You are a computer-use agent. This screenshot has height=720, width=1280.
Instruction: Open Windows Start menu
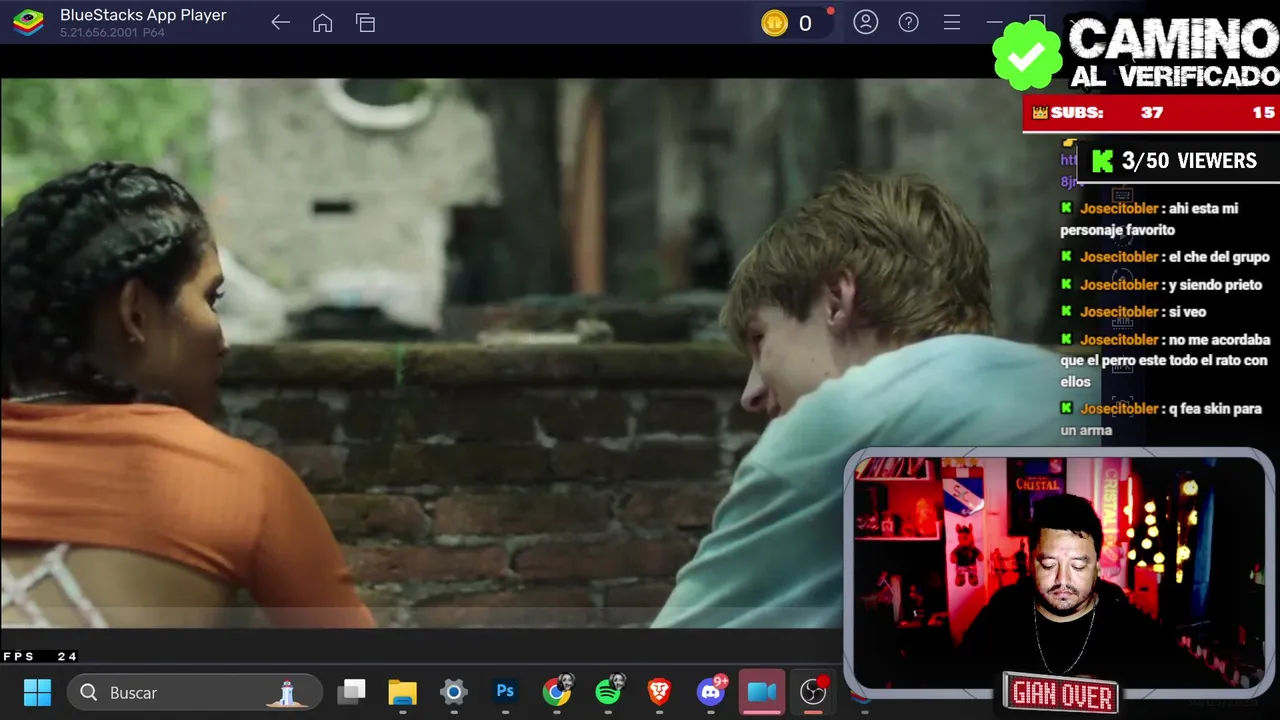click(x=37, y=692)
